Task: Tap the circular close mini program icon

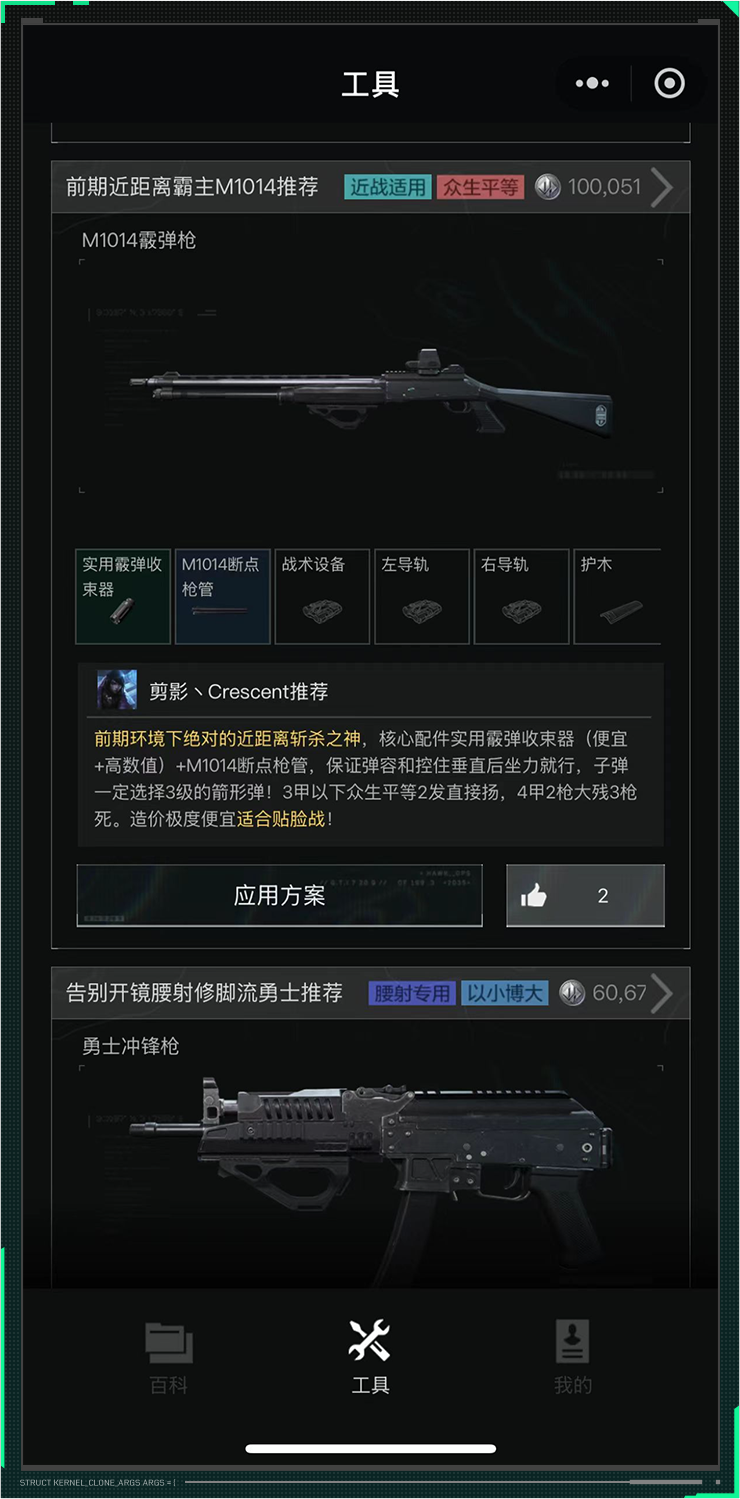Action: [x=669, y=84]
